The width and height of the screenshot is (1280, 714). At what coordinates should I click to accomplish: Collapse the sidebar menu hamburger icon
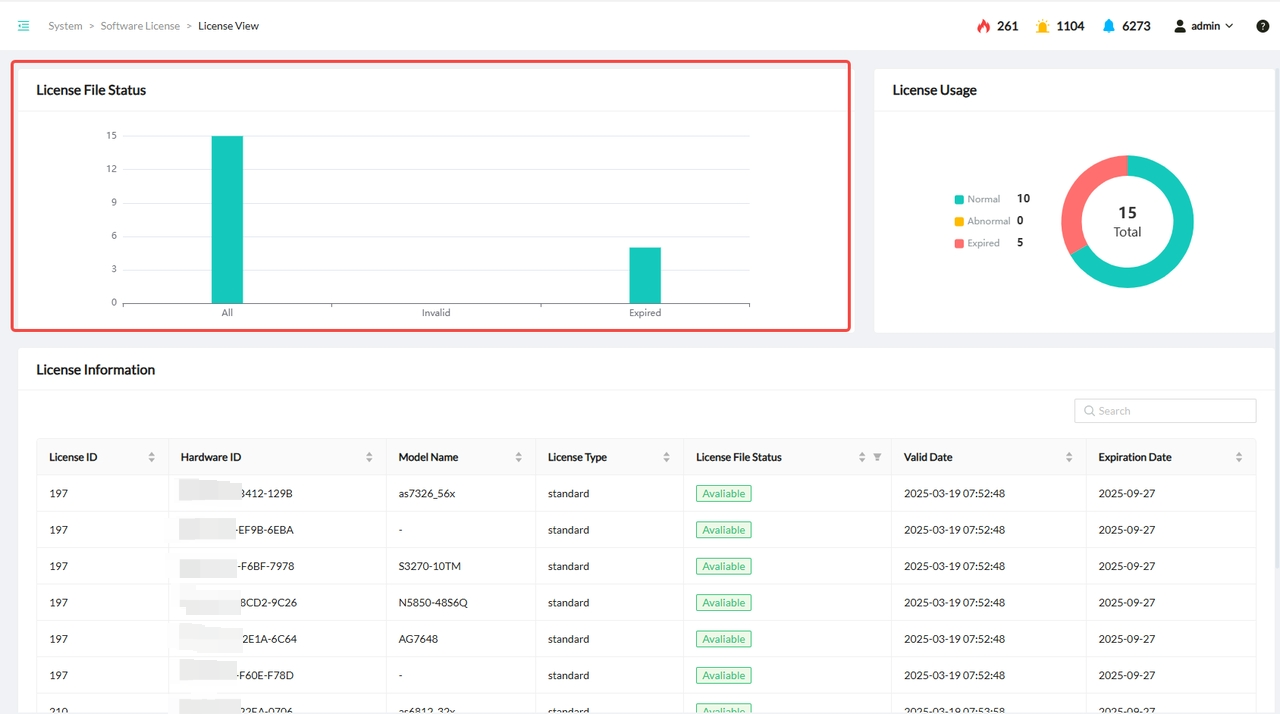(x=23, y=26)
